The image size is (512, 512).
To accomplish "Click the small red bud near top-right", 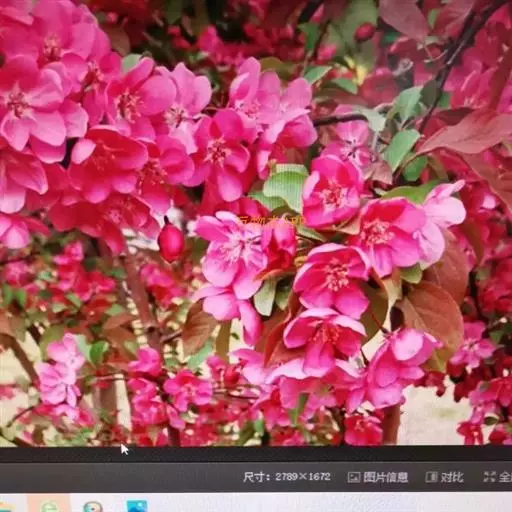I will (365, 32).
